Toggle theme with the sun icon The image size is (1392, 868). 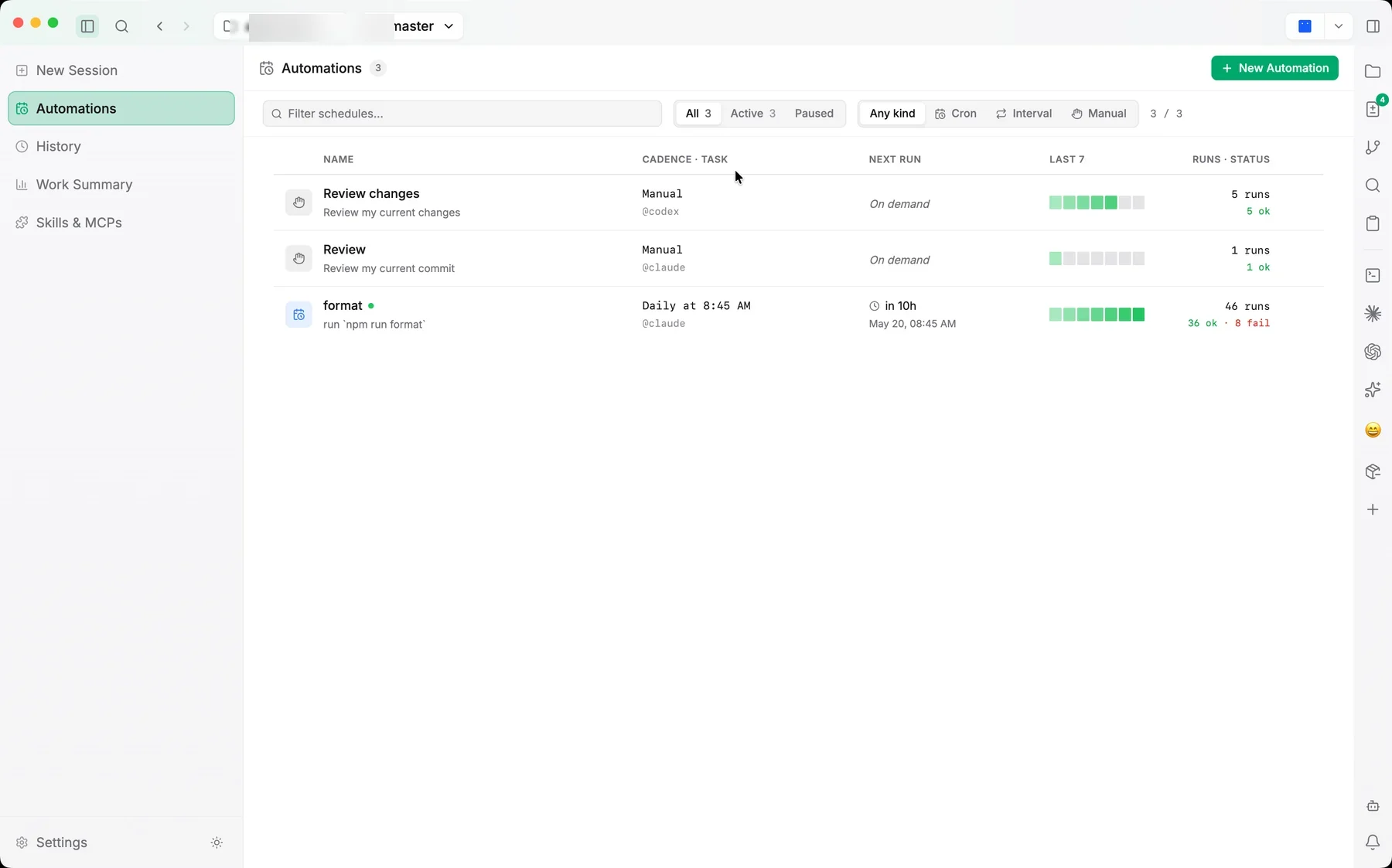point(217,842)
